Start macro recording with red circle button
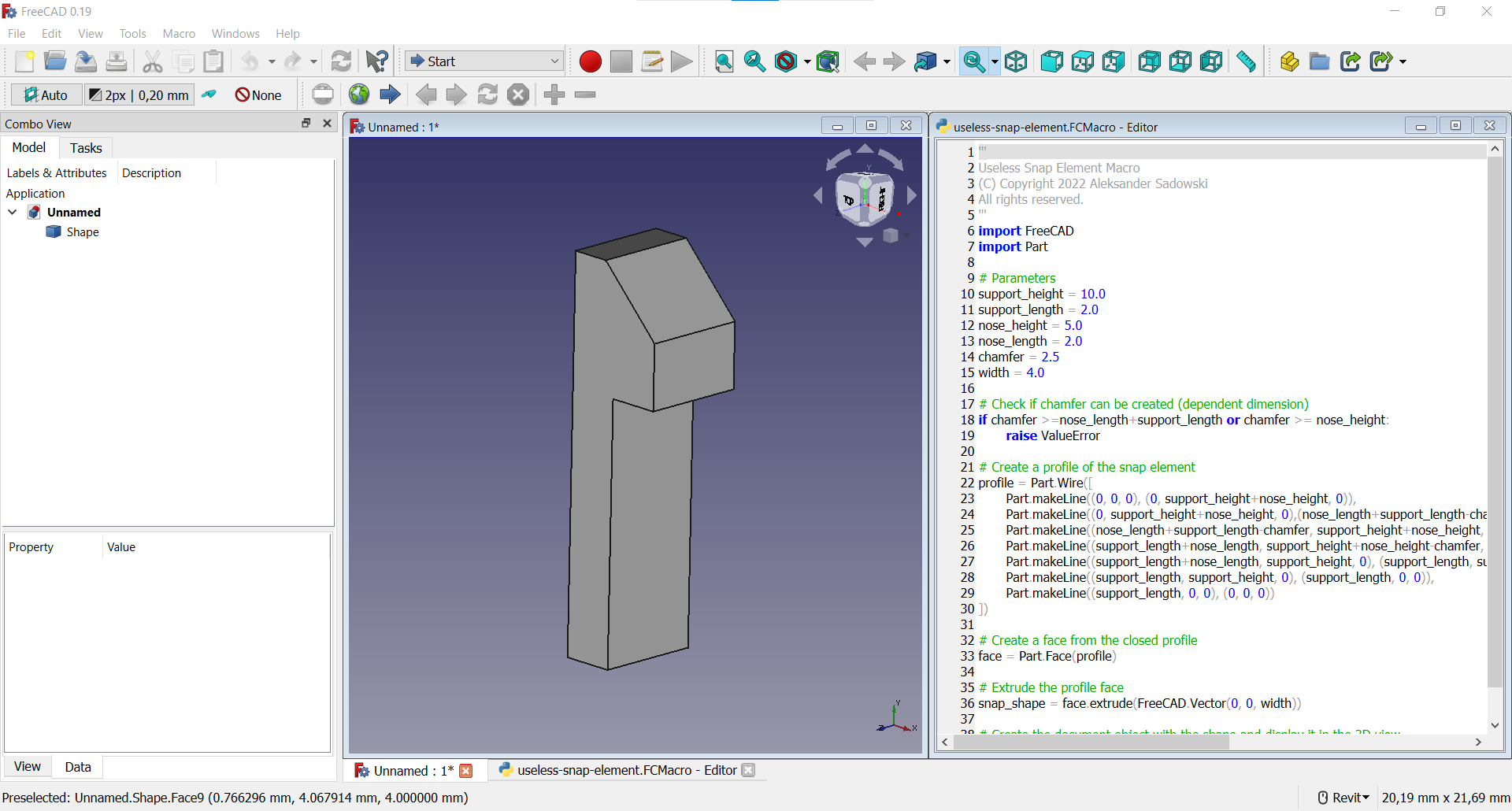 point(590,61)
